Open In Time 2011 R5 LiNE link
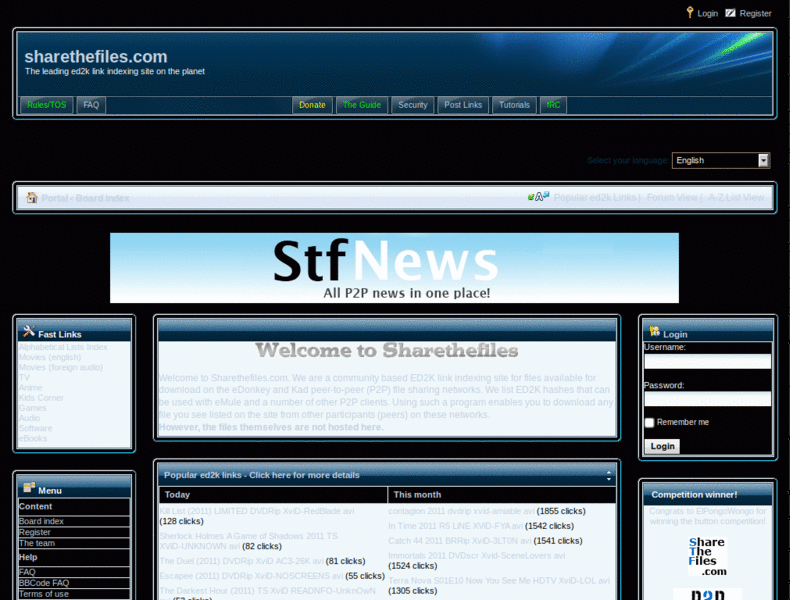This screenshot has width=800, height=600. pyautogui.click(x=455, y=526)
